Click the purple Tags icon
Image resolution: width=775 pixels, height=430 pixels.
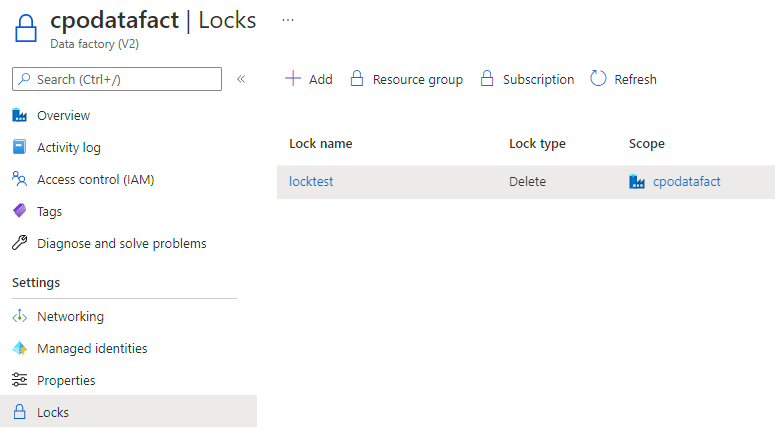click(19, 211)
